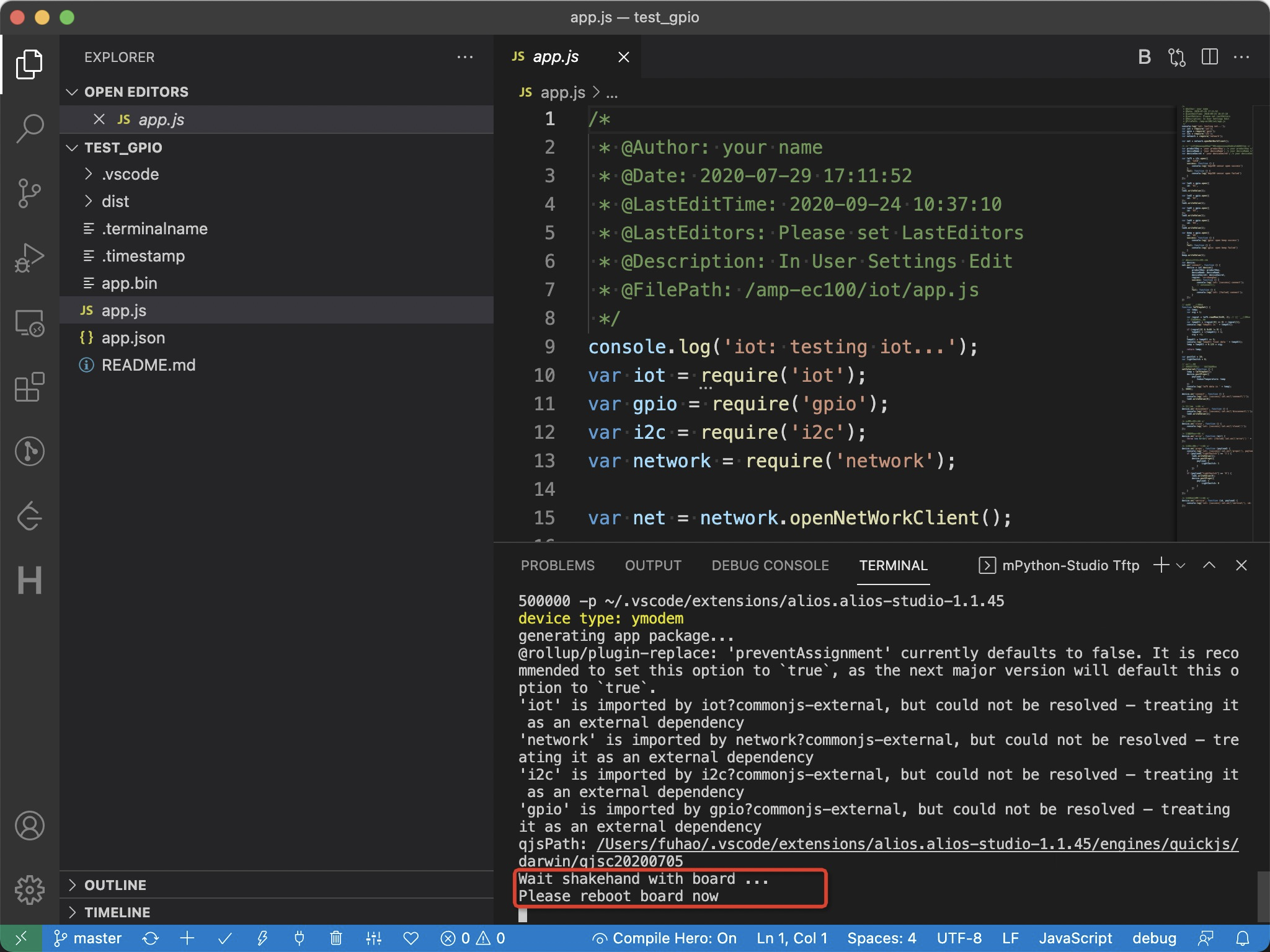Click Spaces: 4 indentation status item
1270x952 pixels.
881,938
